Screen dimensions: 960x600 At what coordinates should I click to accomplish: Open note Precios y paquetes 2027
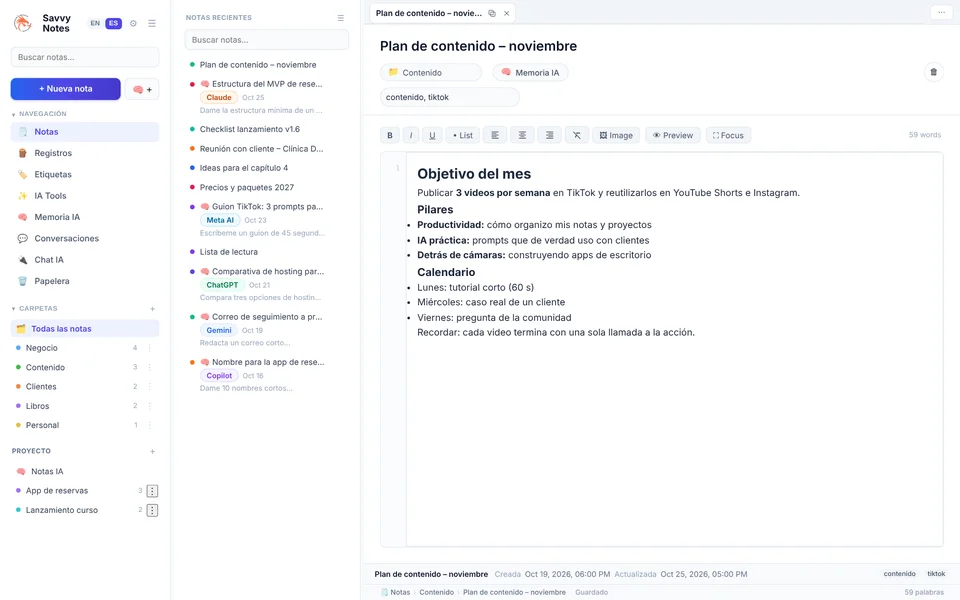(246, 187)
